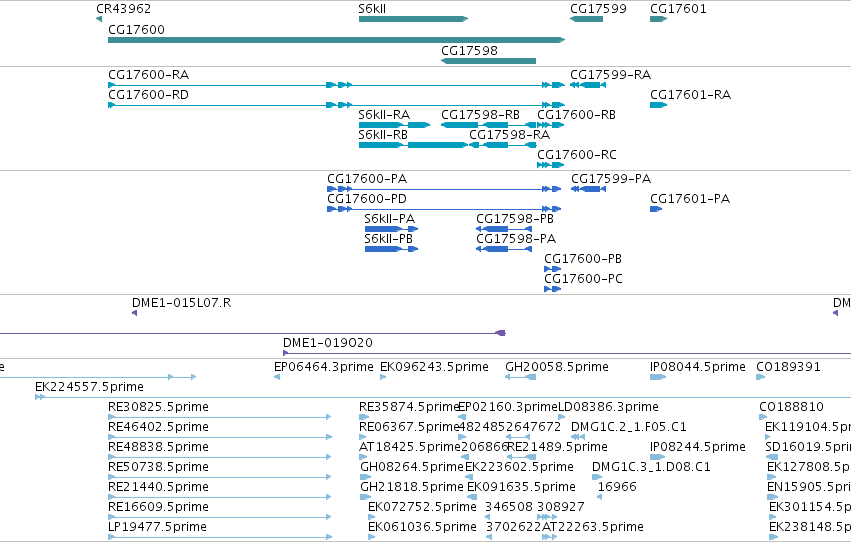This screenshot has width=851, height=542.
Task: Click IP08244.5prime EST label
Action: coord(698,448)
